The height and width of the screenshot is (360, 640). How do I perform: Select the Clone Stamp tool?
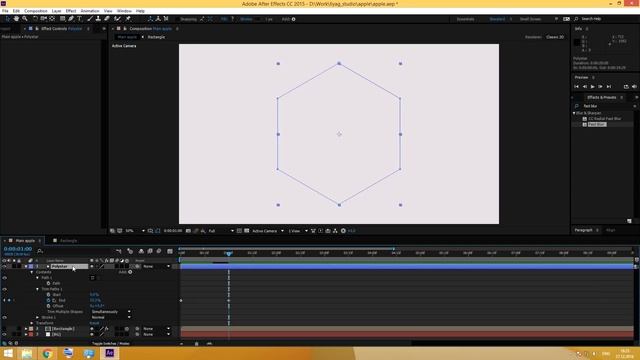tap(98, 19)
